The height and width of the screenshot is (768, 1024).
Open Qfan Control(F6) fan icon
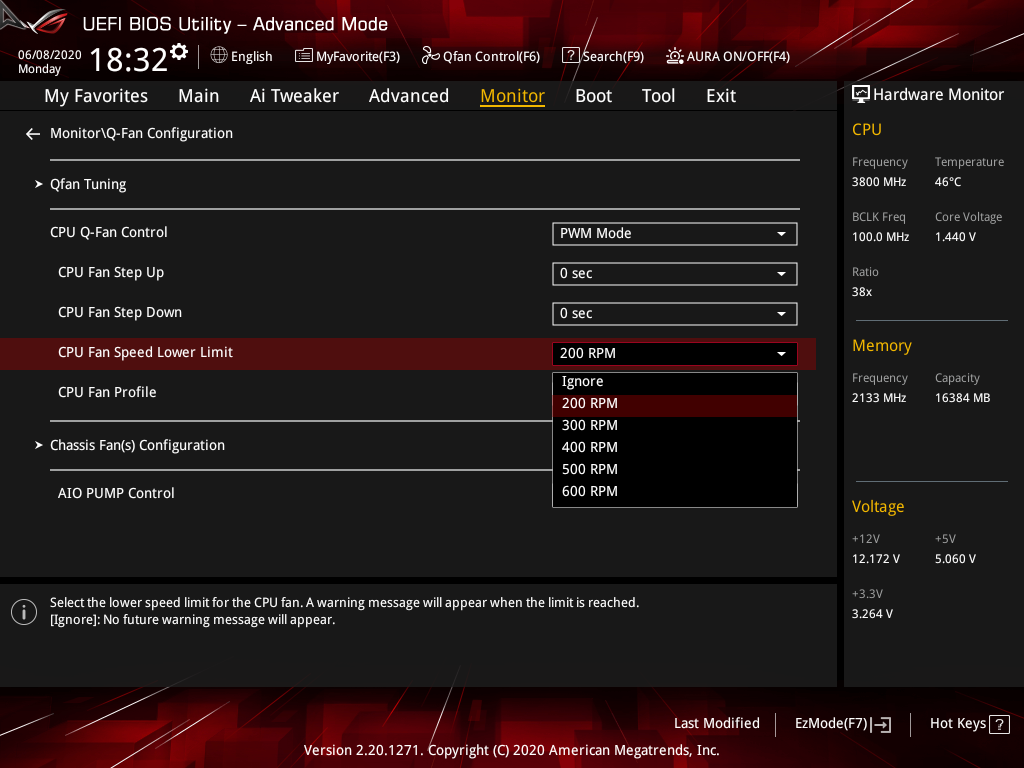pos(430,56)
